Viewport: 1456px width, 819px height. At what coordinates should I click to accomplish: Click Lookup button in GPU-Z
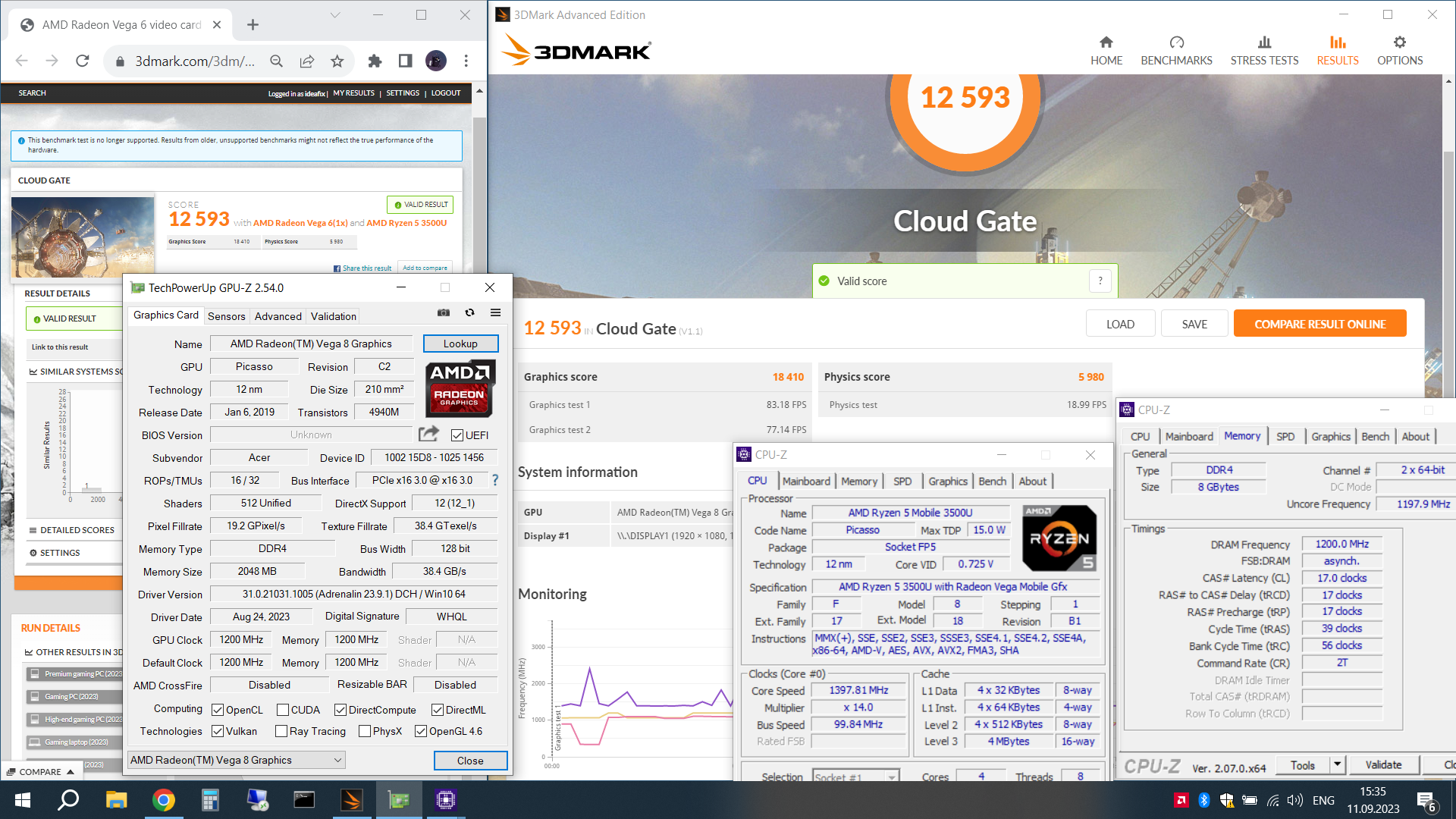460,344
